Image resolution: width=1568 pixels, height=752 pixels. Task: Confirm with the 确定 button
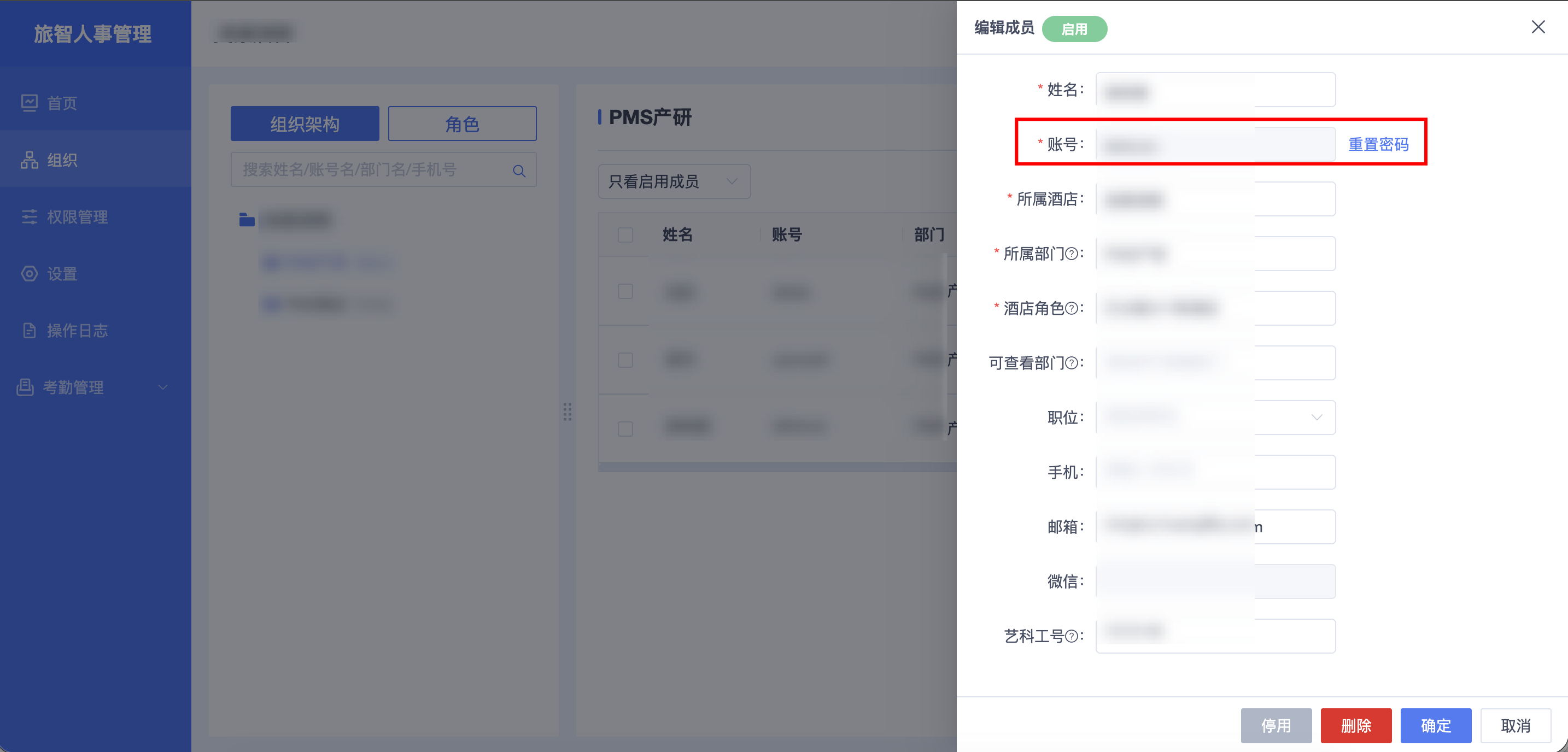(1435, 725)
